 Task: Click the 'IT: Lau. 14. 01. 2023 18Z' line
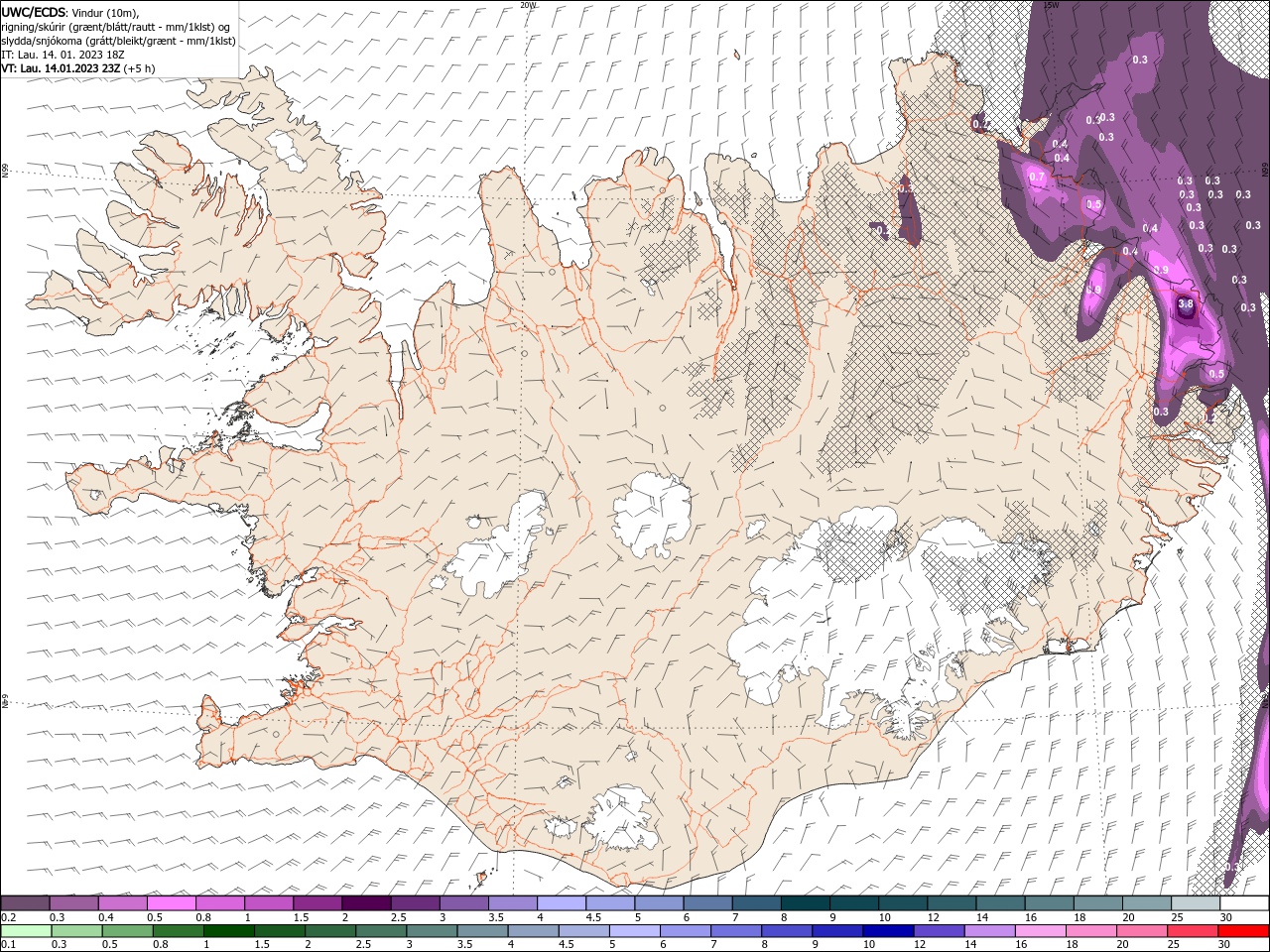click(62, 55)
